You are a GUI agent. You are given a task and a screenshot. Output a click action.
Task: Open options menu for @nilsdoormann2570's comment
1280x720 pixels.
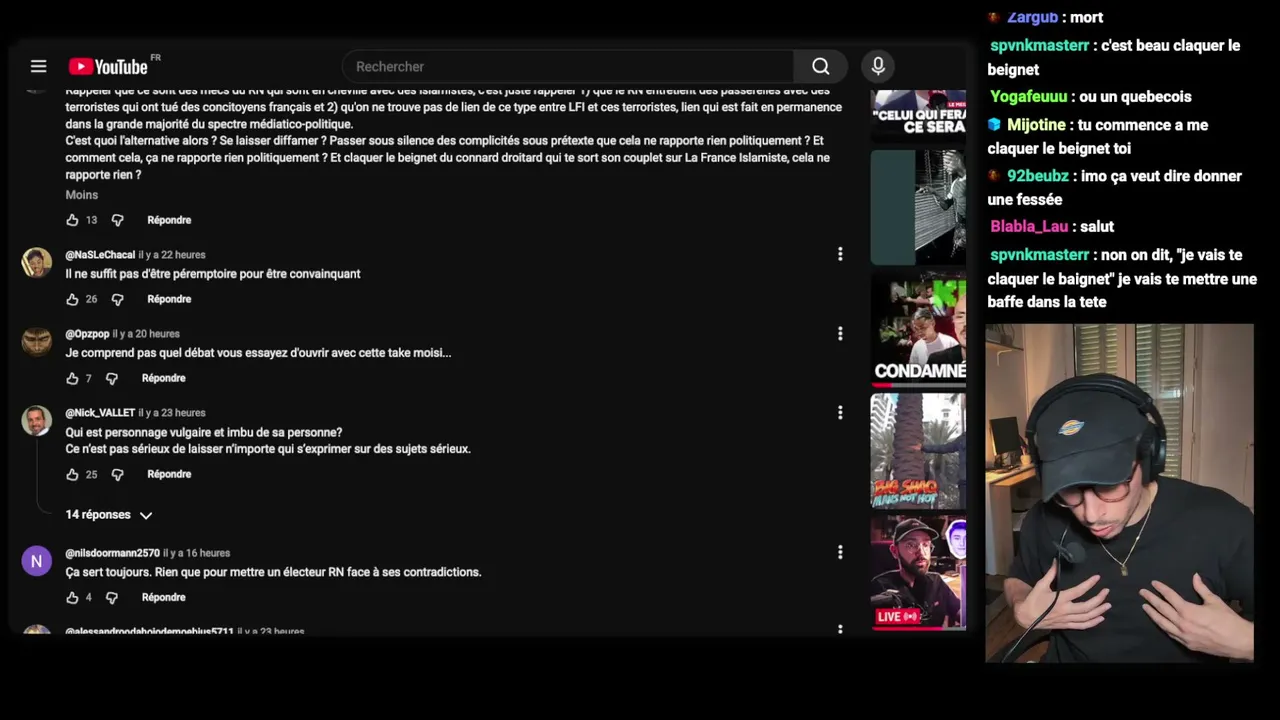840,552
